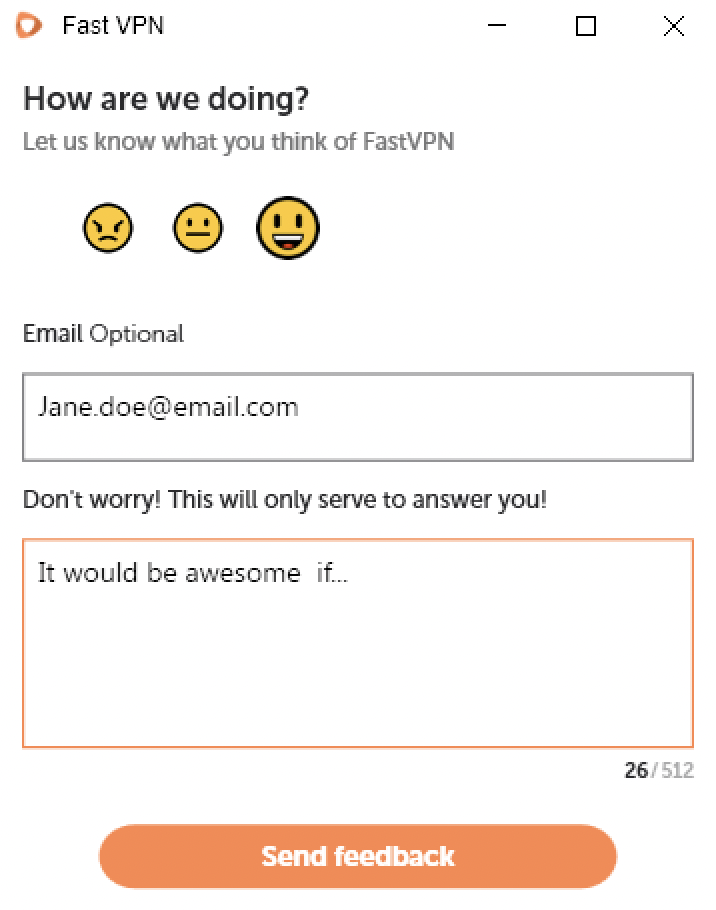Click into the feedback message text area
The height and width of the screenshot is (910, 716).
click(358, 643)
